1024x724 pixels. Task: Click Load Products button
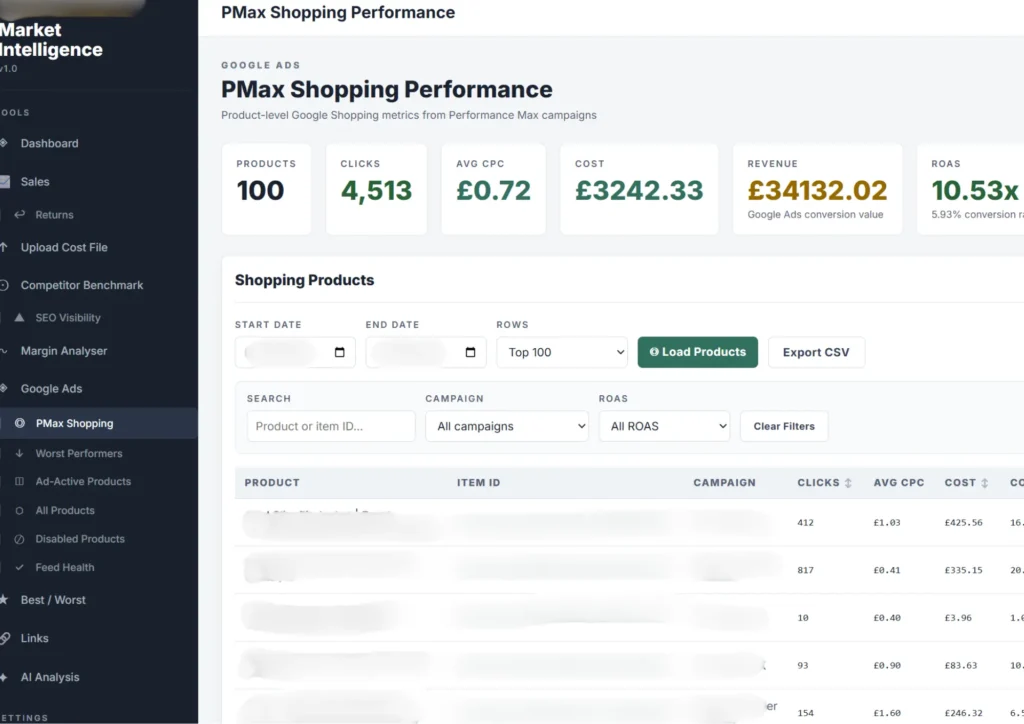pos(697,353)
